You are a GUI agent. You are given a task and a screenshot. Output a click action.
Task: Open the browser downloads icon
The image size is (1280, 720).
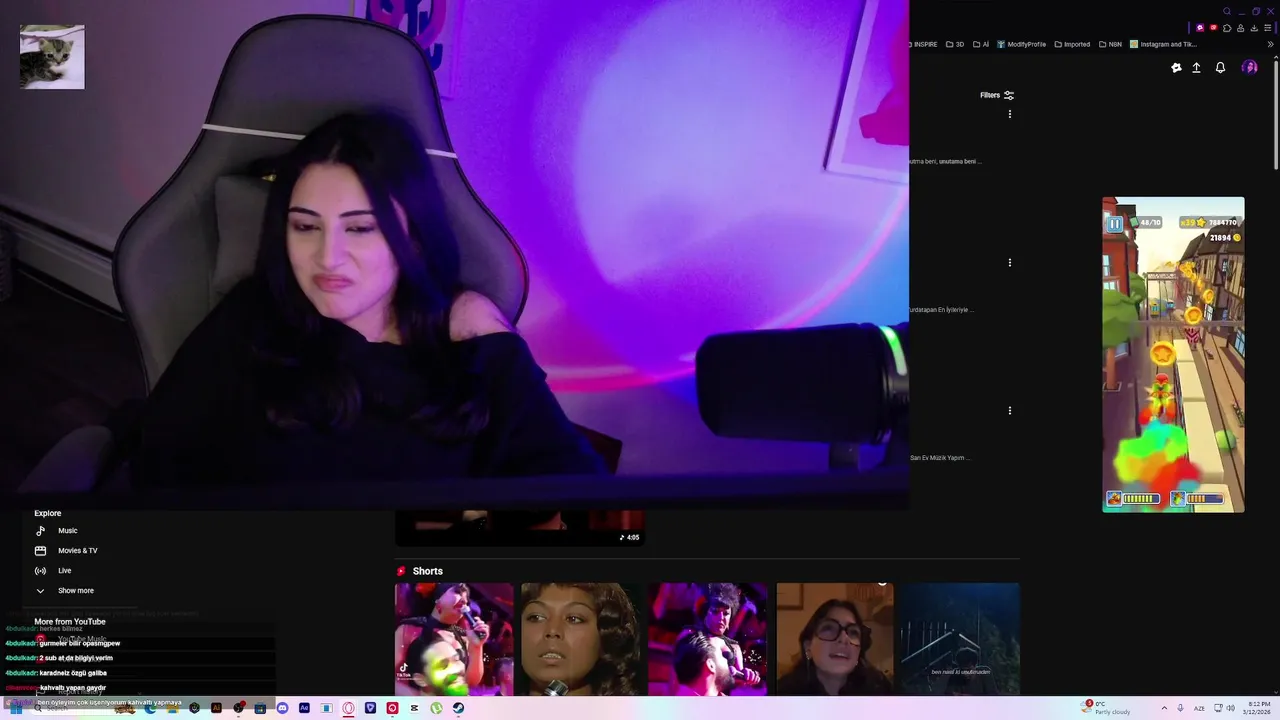pos(1254,28)
